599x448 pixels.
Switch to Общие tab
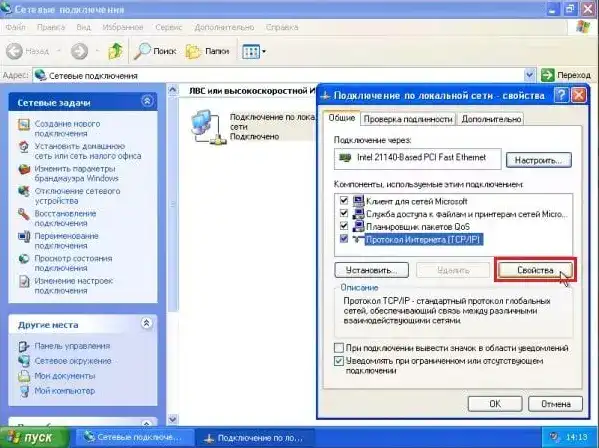(x=342, y=118)
